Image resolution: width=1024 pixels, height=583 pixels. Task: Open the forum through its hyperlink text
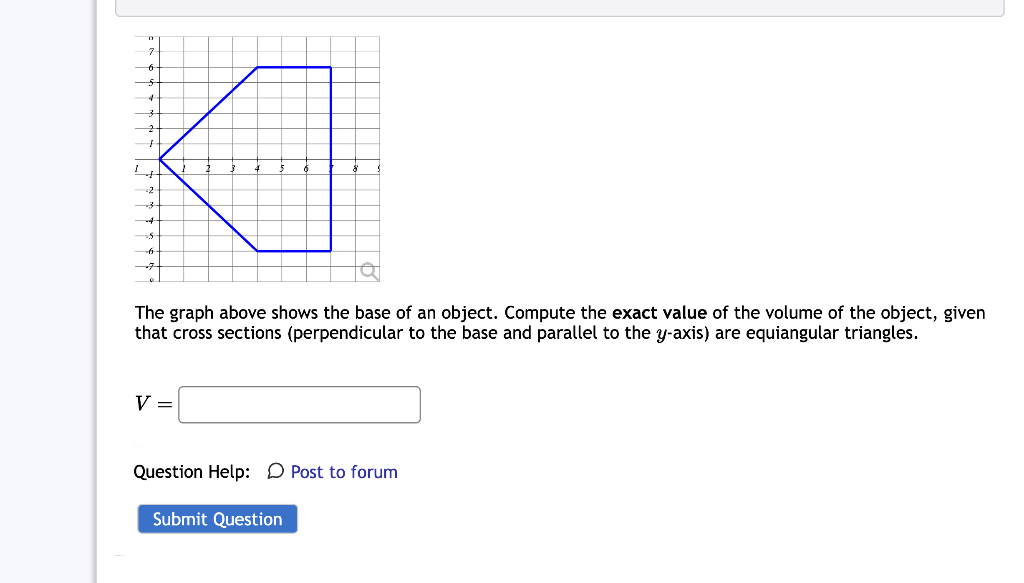pyautogui.click(x=345, y=471)
